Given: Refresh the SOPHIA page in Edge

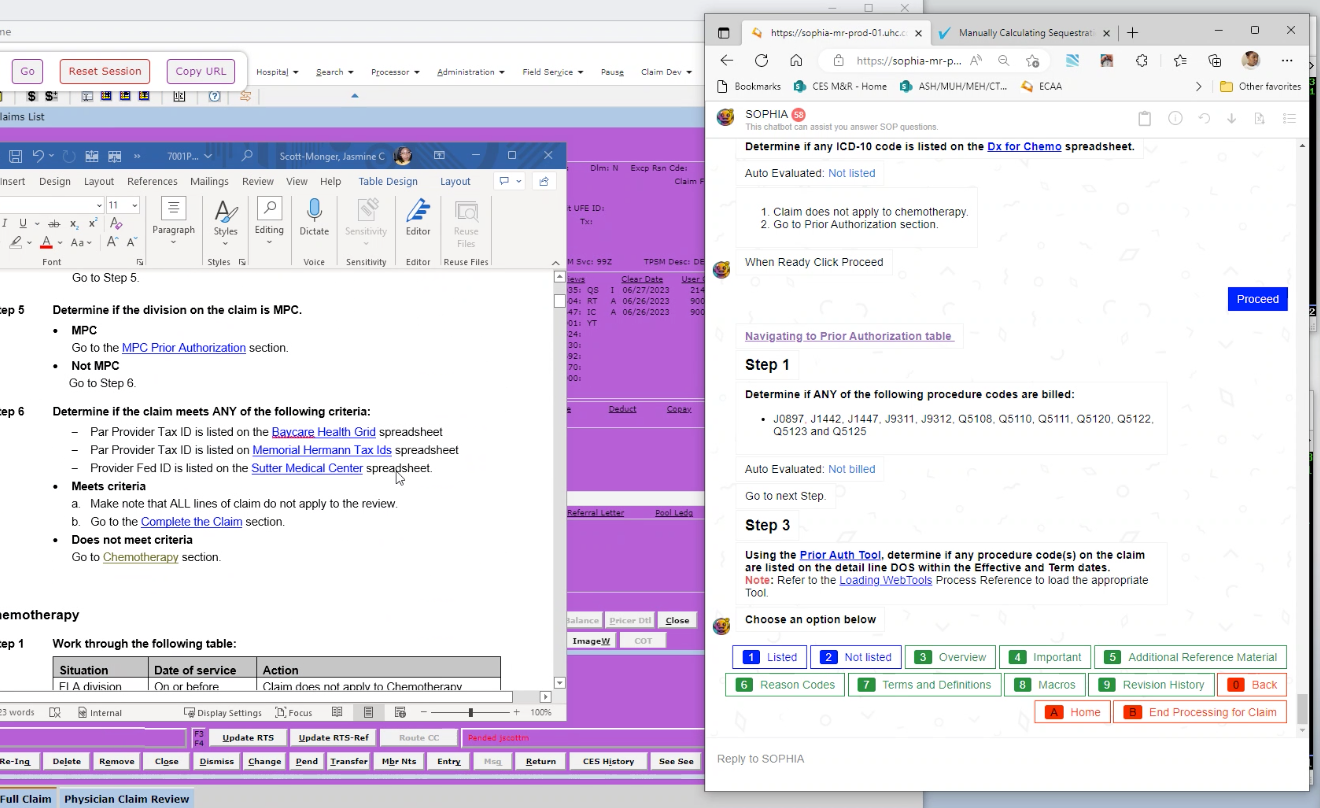Looking at the screenshot, I should [x=761, y=60].
